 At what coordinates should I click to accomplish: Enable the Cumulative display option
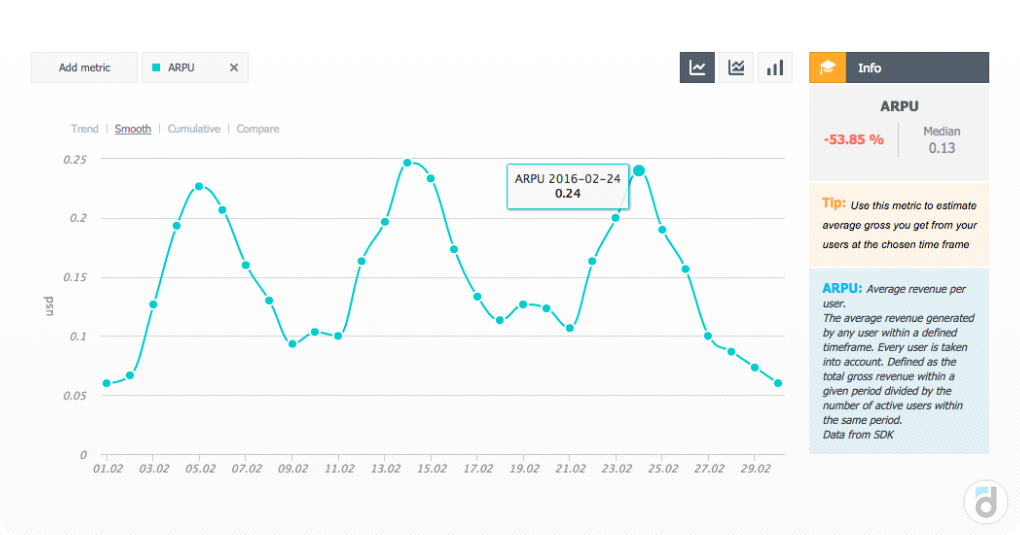tap(193, 129)
